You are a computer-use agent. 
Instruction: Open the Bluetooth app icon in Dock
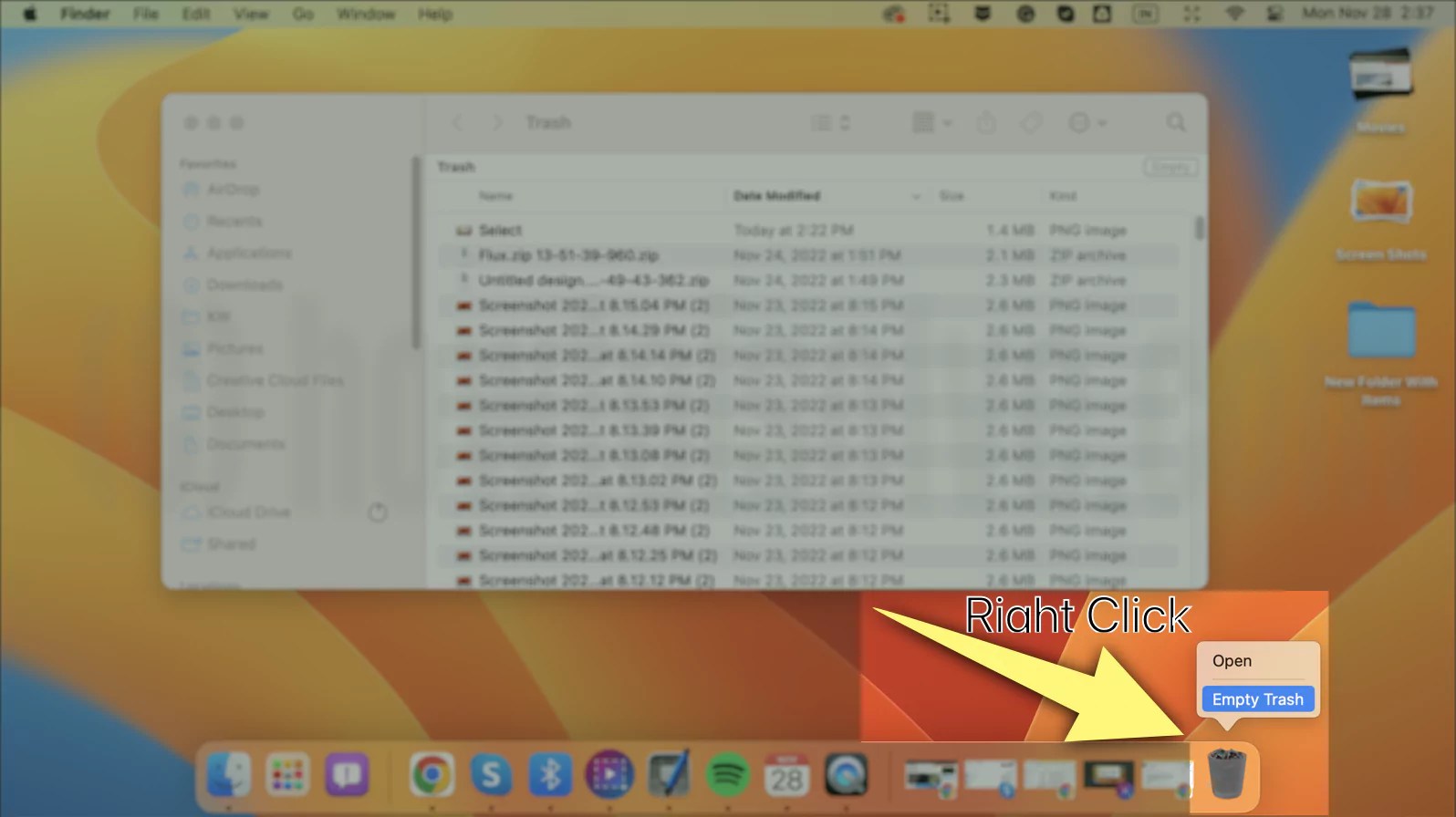[550, 775]
